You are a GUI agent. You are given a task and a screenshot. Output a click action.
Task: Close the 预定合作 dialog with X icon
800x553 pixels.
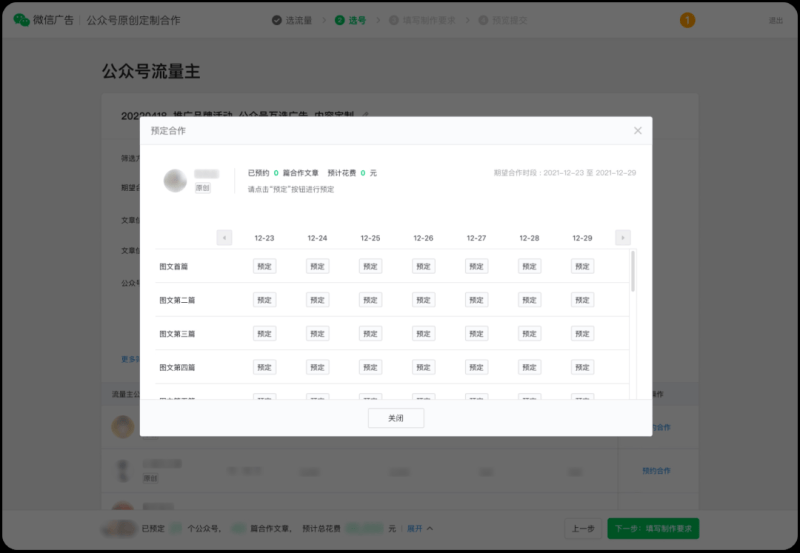coord(638,131)
